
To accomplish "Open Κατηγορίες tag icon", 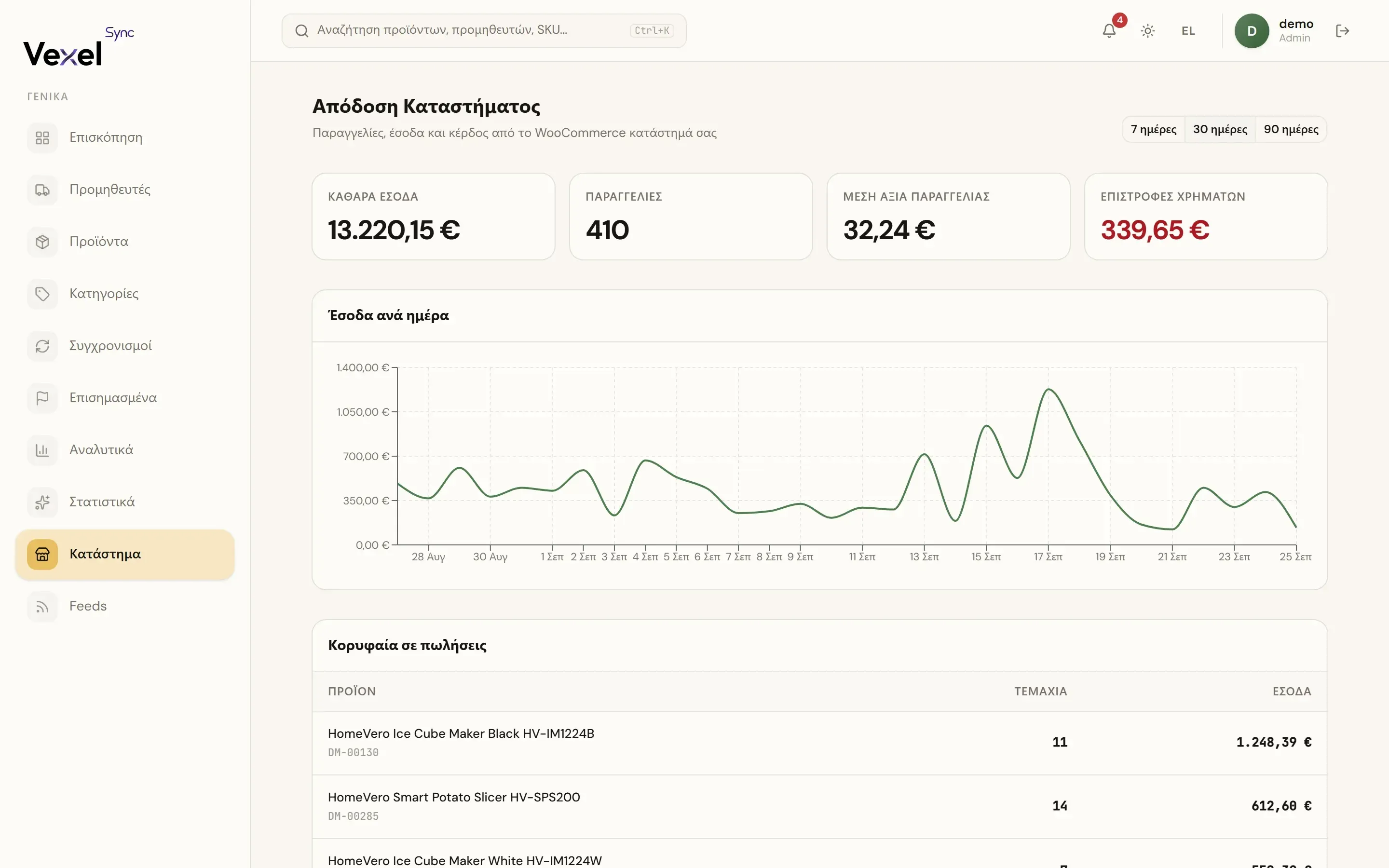I will pyautogui.click(x=42, y=294).
